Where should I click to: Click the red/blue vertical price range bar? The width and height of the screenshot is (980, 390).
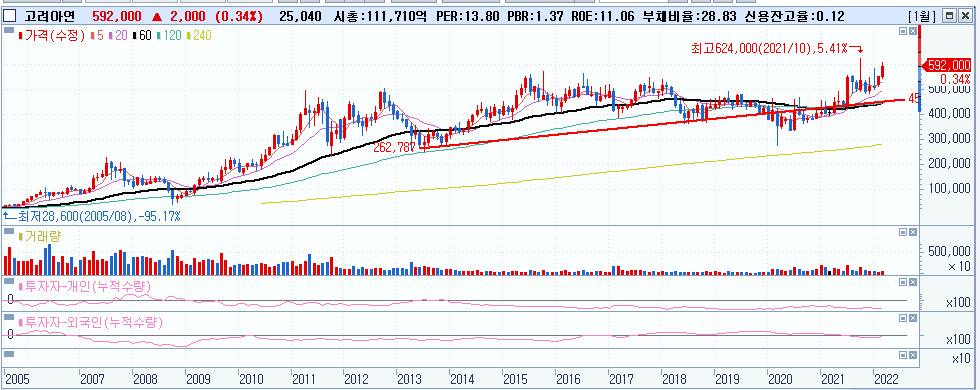click(919, 70)
